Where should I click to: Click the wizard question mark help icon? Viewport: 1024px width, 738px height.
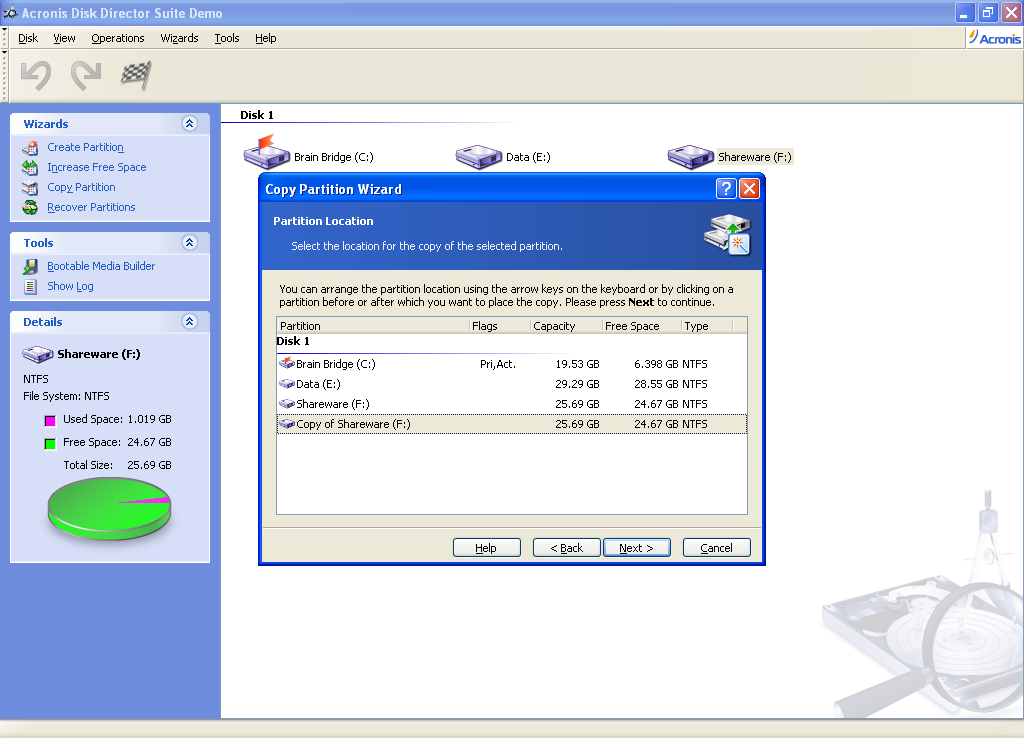[x=726, y=189]
